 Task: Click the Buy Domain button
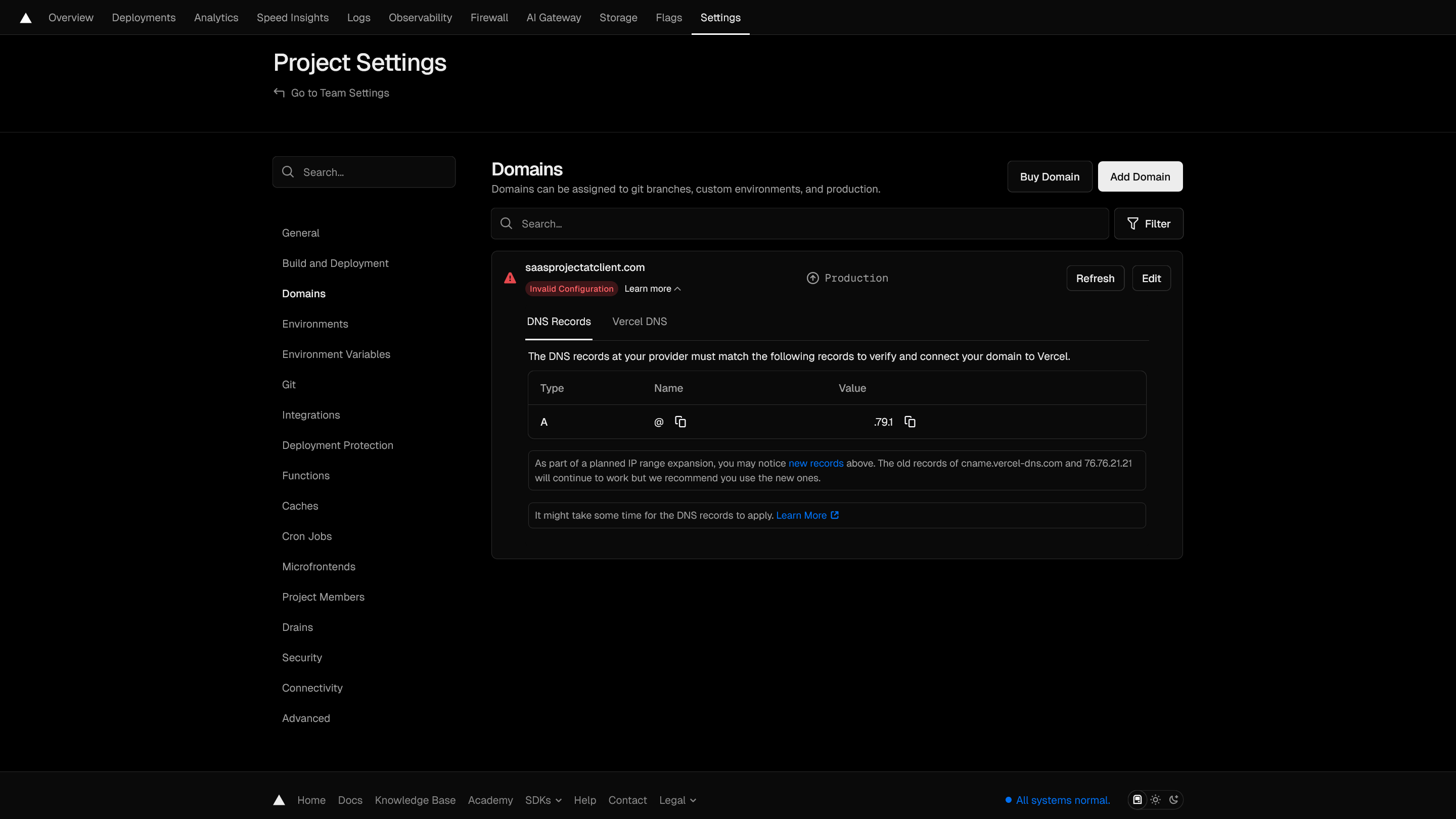1050,177
